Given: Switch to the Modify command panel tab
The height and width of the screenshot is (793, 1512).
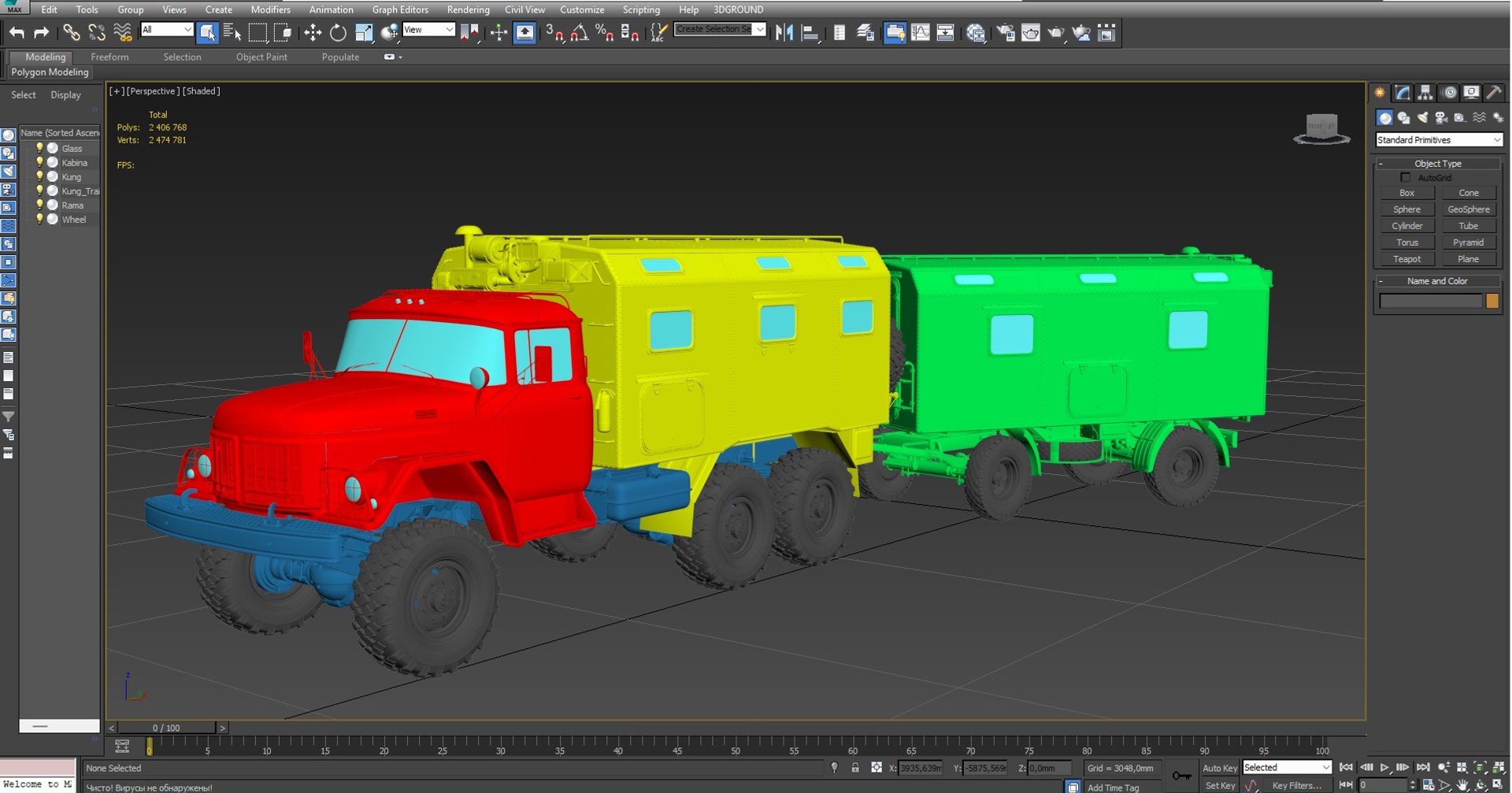Looking at the screenshot, I should 1403,93.
